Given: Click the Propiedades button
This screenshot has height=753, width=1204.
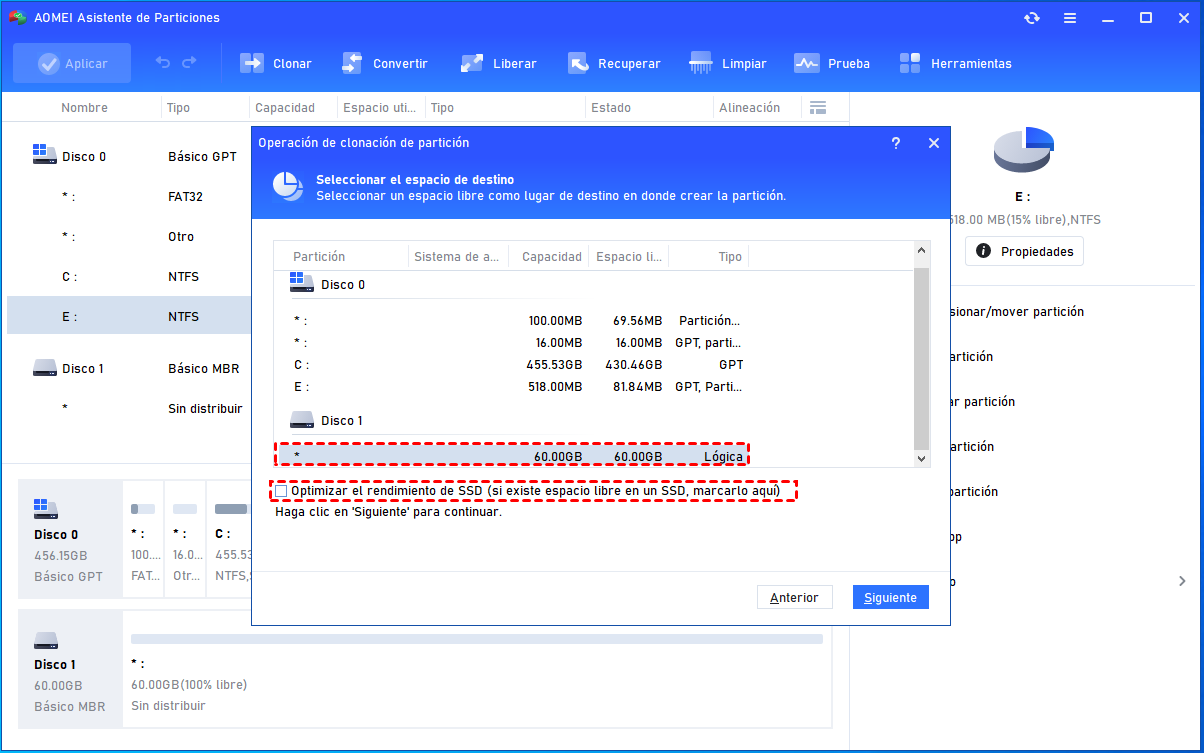Looking at the screenshot, I should coord(1024,251).
